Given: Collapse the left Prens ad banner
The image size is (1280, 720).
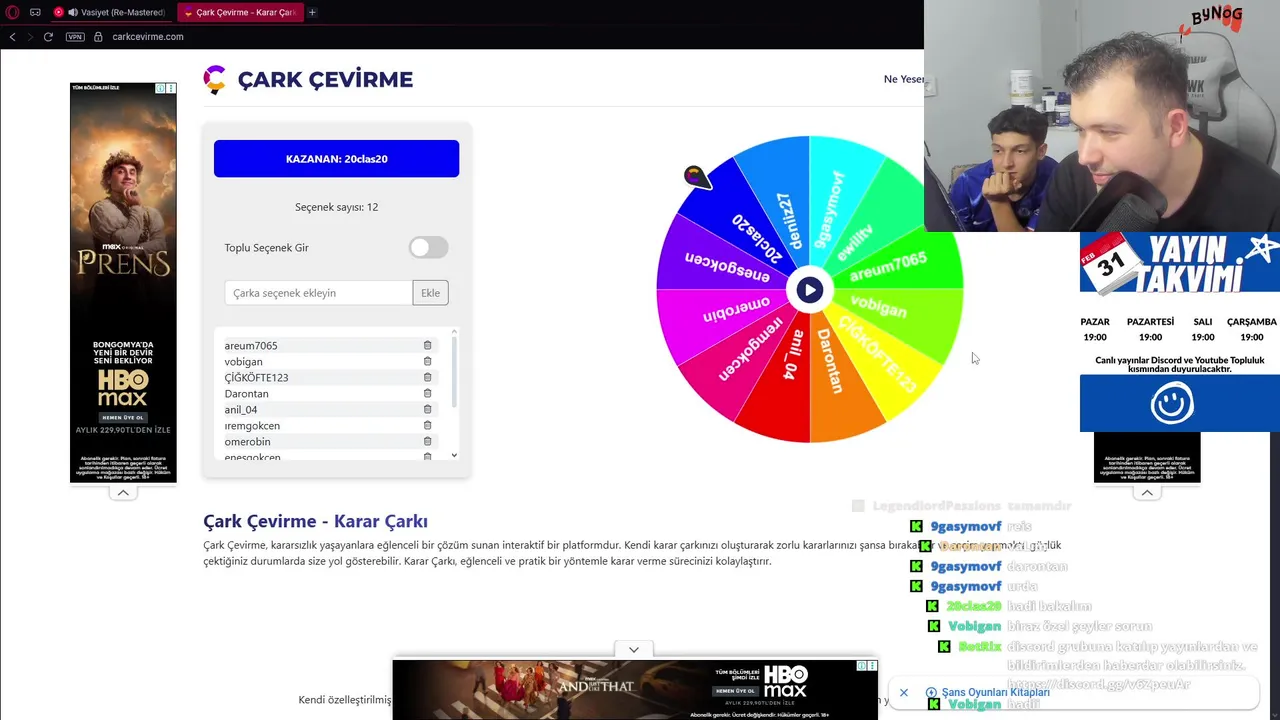Looking at the screenshot, I should click(123, 492).
